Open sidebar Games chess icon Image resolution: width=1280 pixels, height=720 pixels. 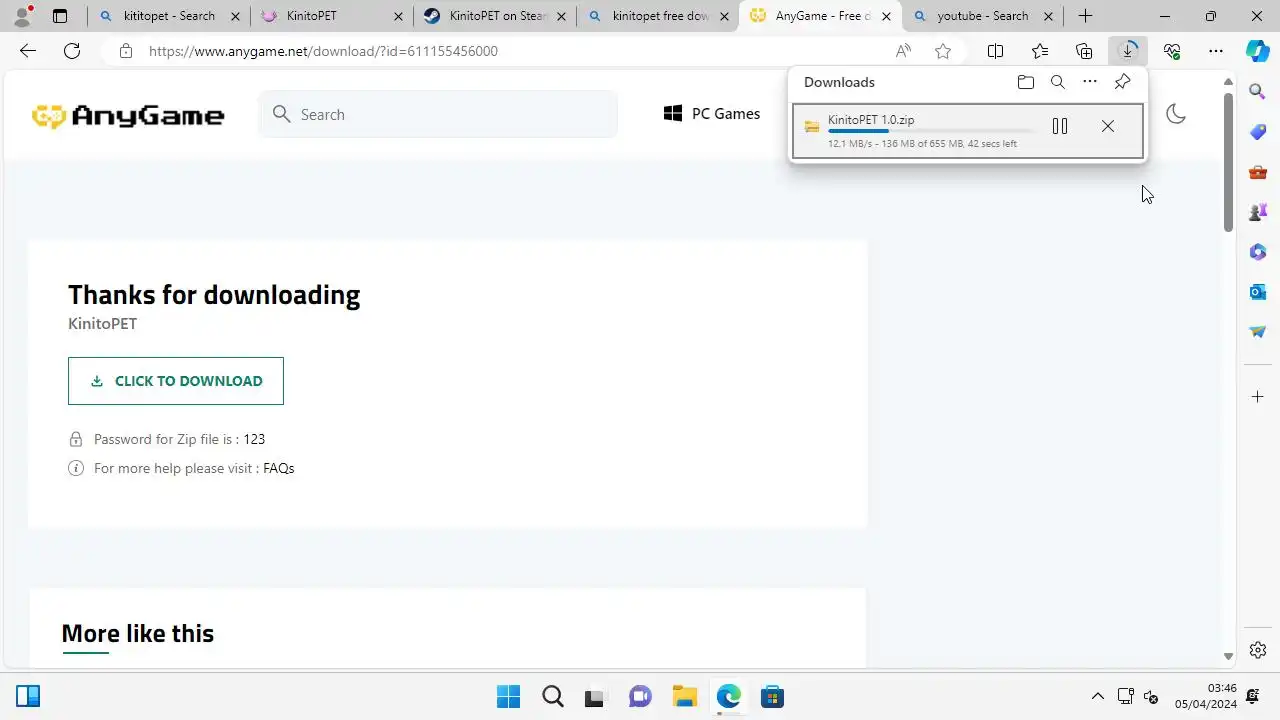pyautogui.click(x=1258, y=212)
